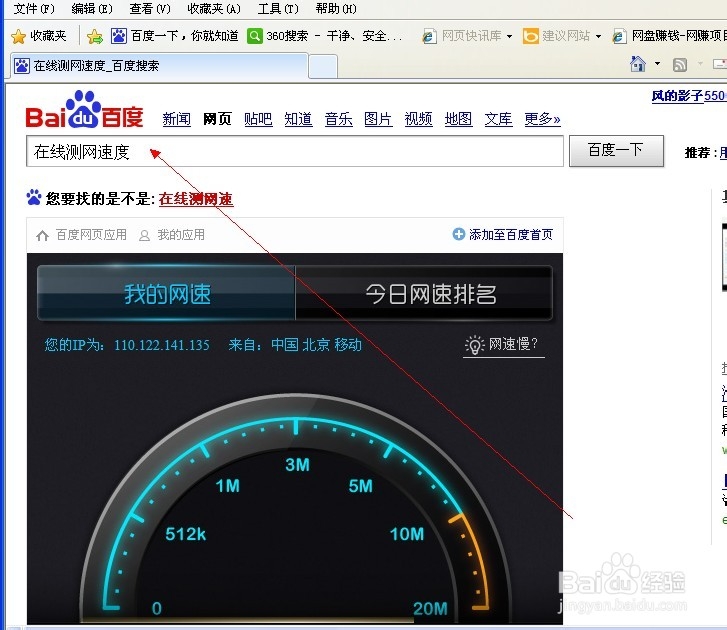The width and height of the screenshot is (727, 630).
Task: Go to Baidu 音乐
Action: (338, 119)
